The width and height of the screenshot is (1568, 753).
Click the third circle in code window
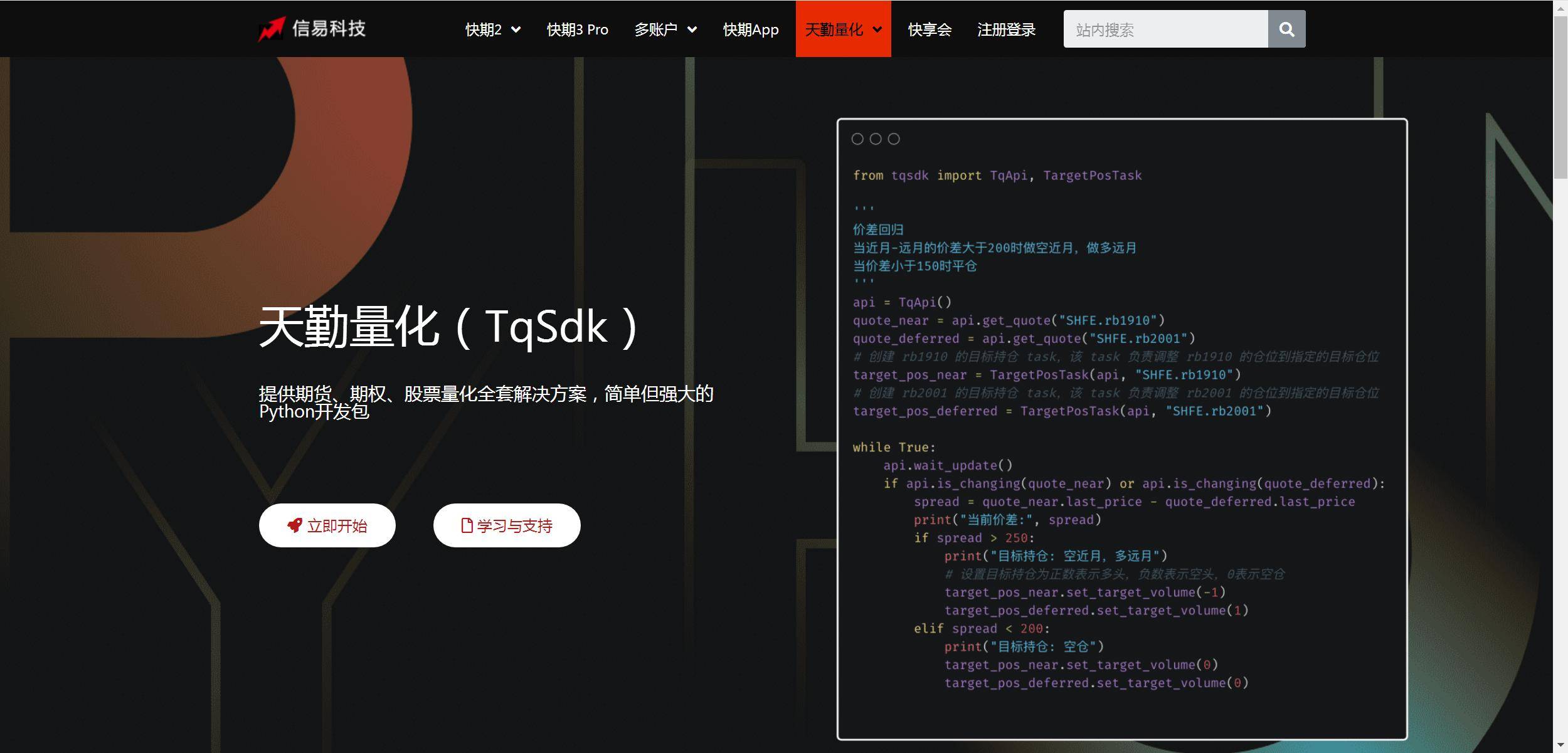[894, 139]
